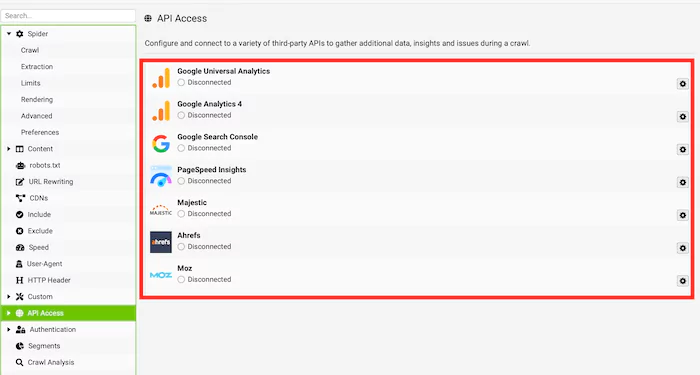
Task: Open settings gear for Google Universal Analytics
Action: click(x=683, y=84)
